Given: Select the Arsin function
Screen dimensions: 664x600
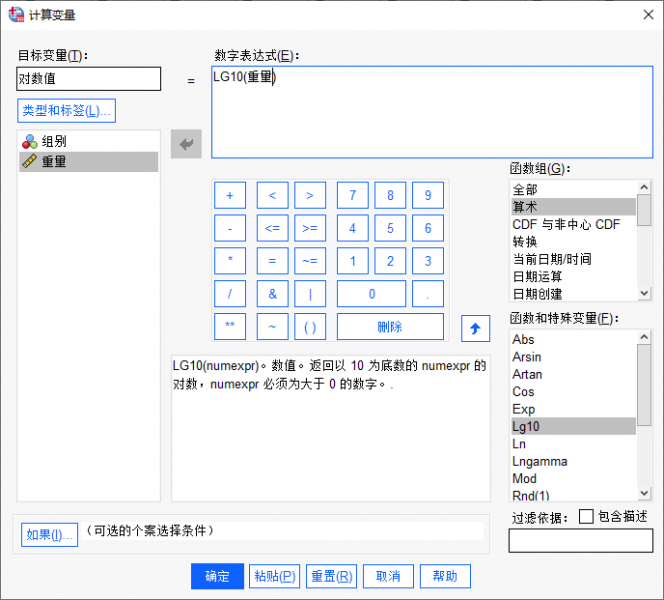Looking at the screenshot, I should tap(573, 357).
